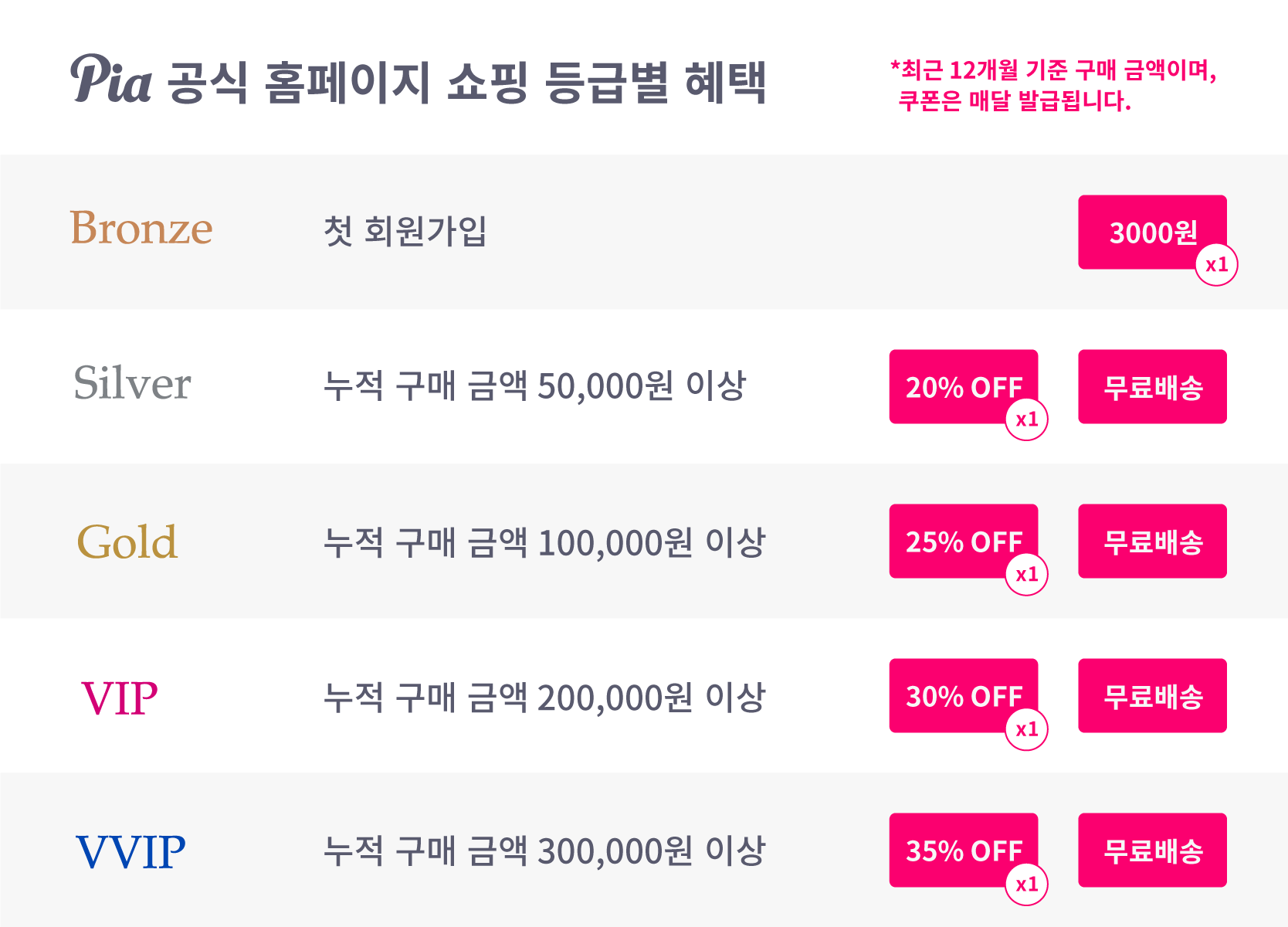Click the Silver grade label
The width and height of the screenshot is (1288, 927).
click(x=132, y=382)
